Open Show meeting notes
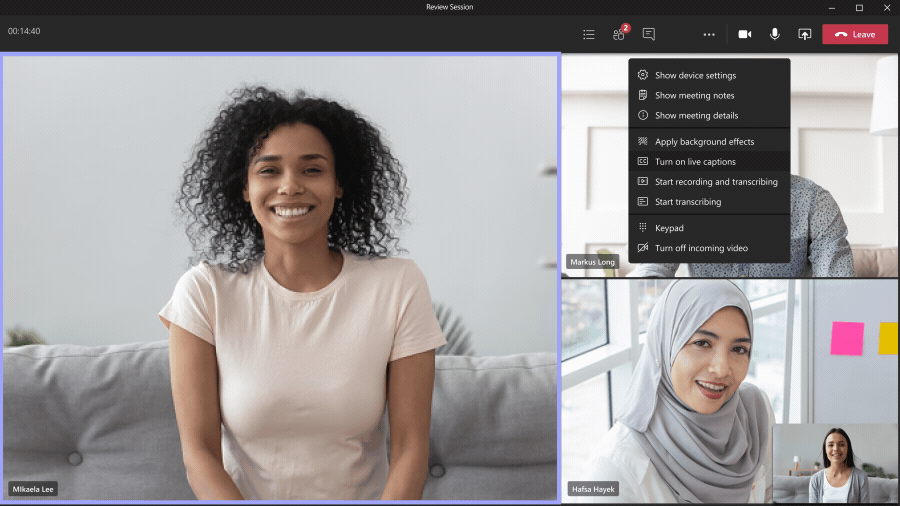This screenshot has width=900, height=506. click(694, 95)
